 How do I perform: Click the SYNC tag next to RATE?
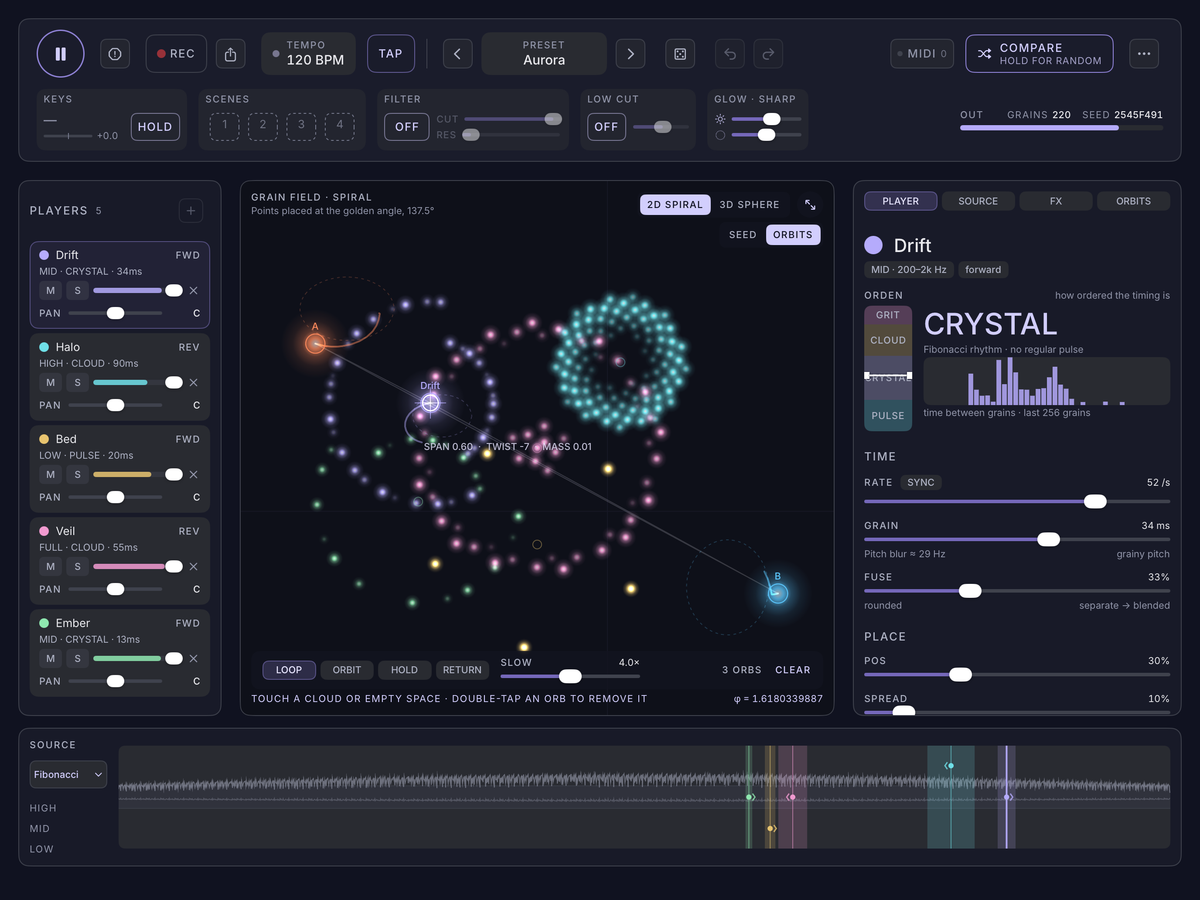(921, 483)
